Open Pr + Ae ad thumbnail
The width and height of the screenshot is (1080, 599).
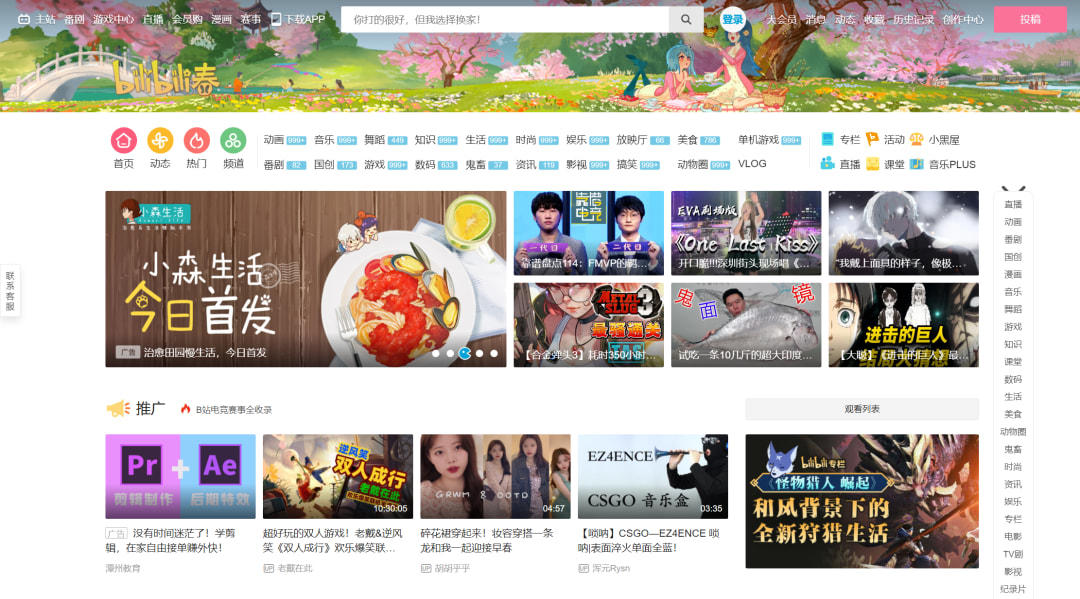180,476
